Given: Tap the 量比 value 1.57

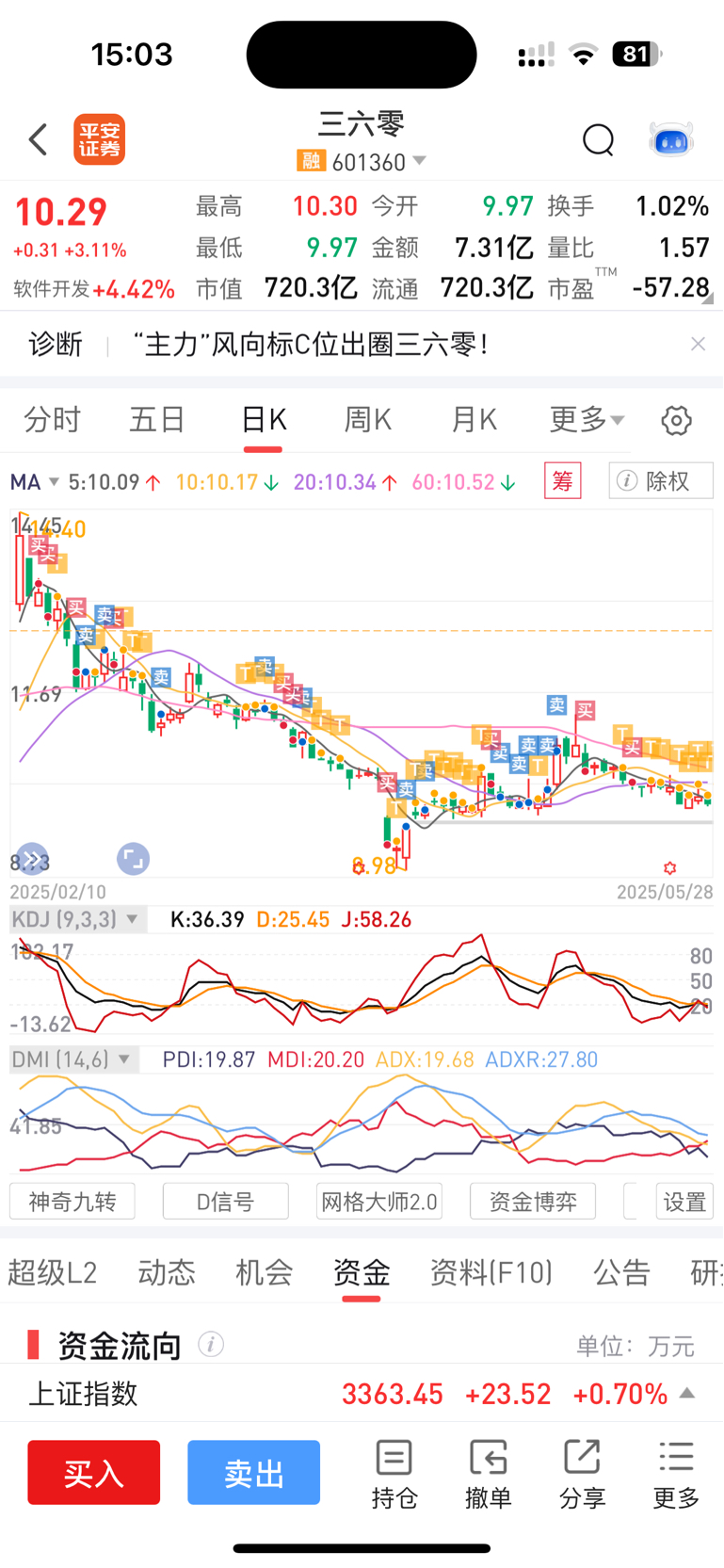Looking at the screenshot, I should pos(684,247).
